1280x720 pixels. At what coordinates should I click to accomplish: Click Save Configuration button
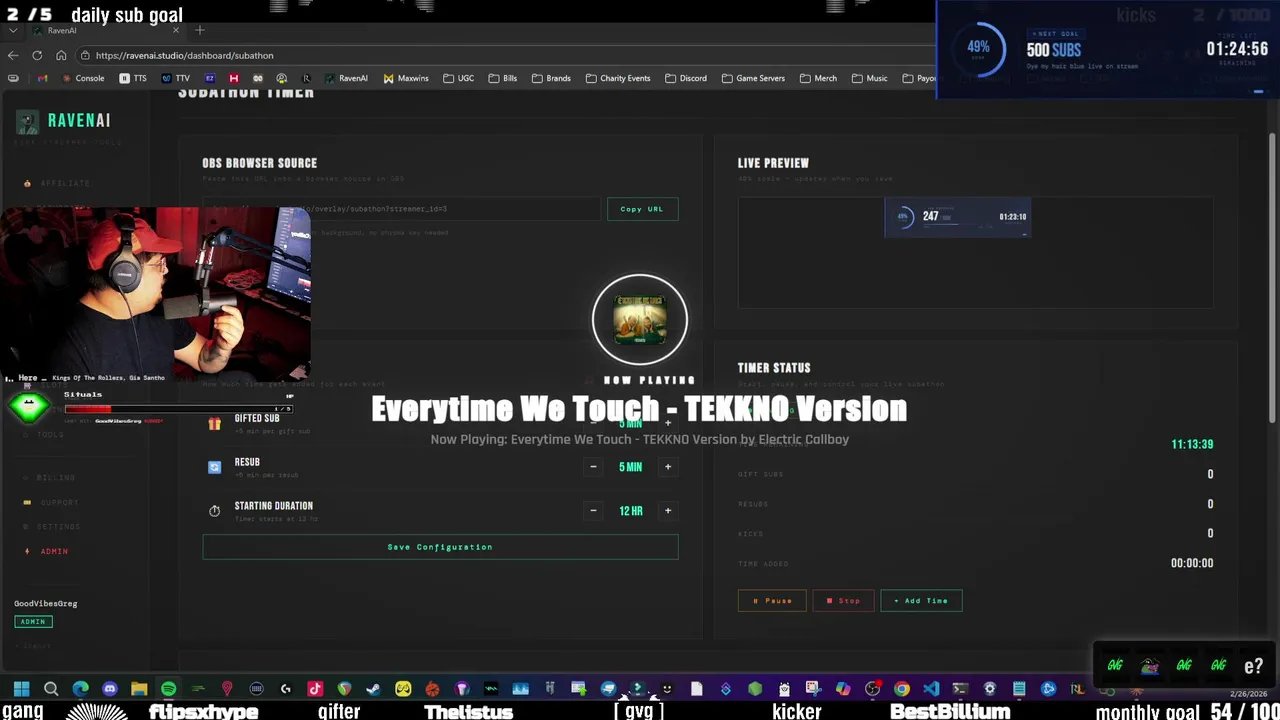(x=440, y=547)
